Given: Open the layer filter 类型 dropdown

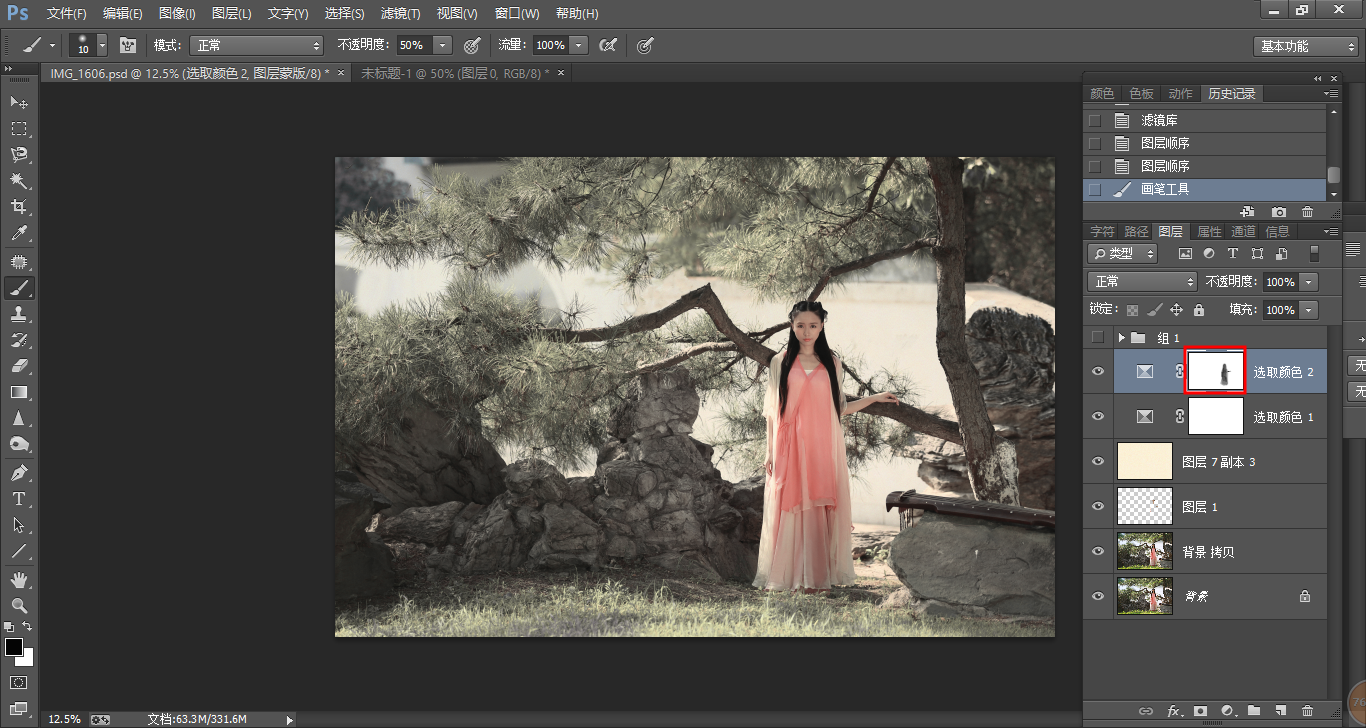Looking at the screenshot, I should tap(1123, 254).
